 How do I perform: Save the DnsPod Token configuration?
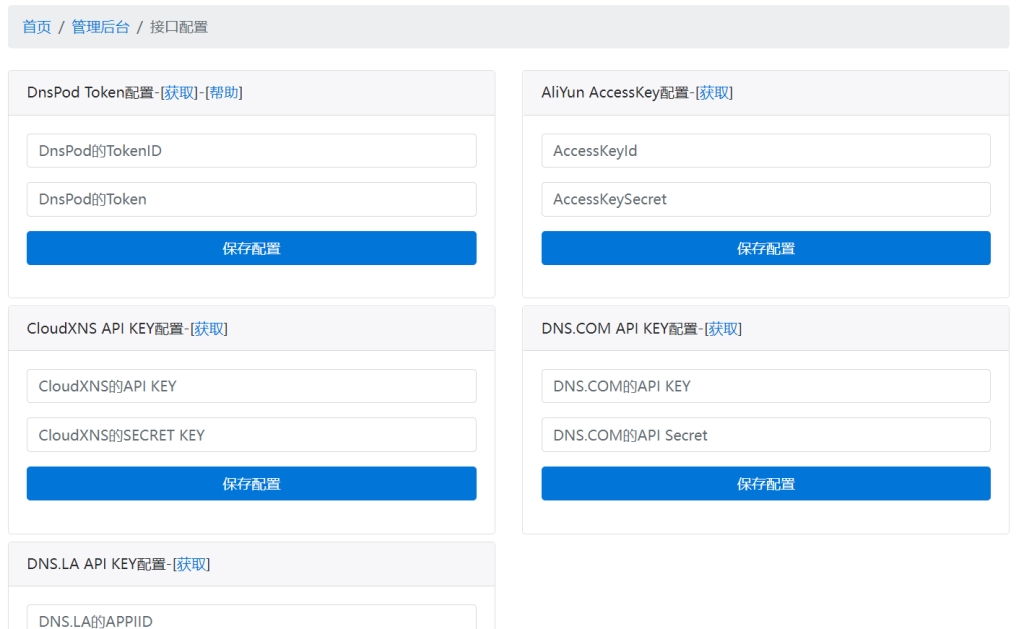[x=251, y=248]
